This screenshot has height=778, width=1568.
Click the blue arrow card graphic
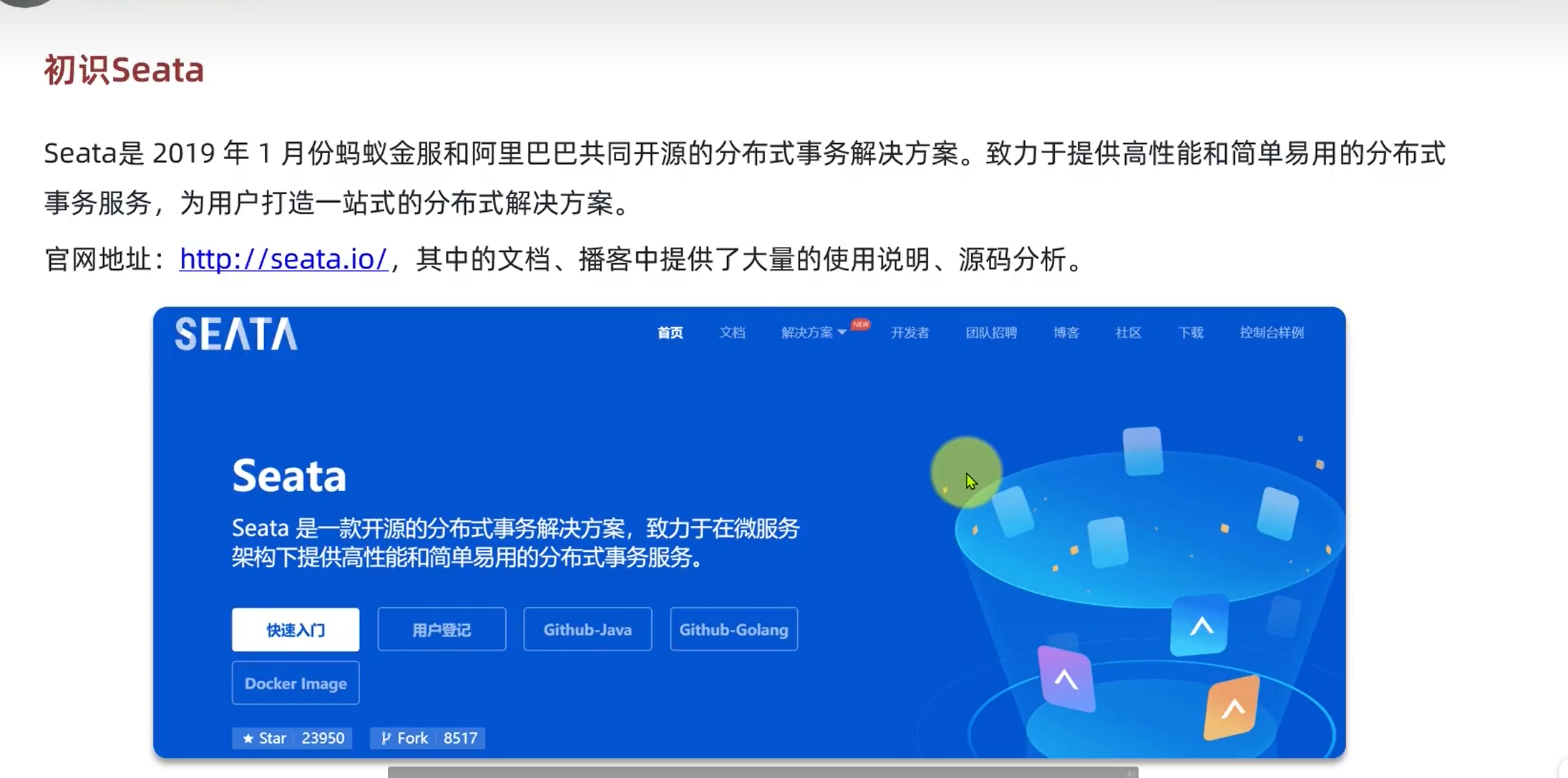1200,626
